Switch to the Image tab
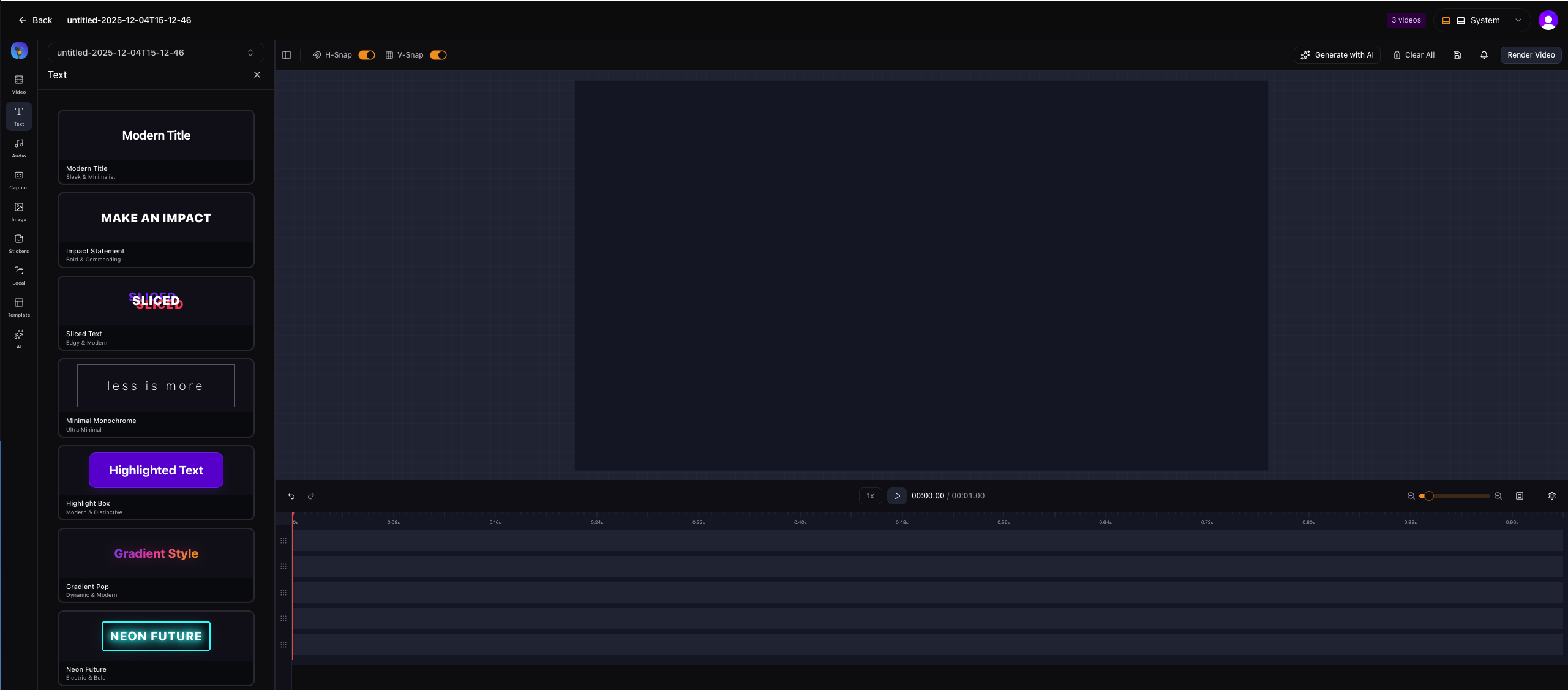 [19, 211]
